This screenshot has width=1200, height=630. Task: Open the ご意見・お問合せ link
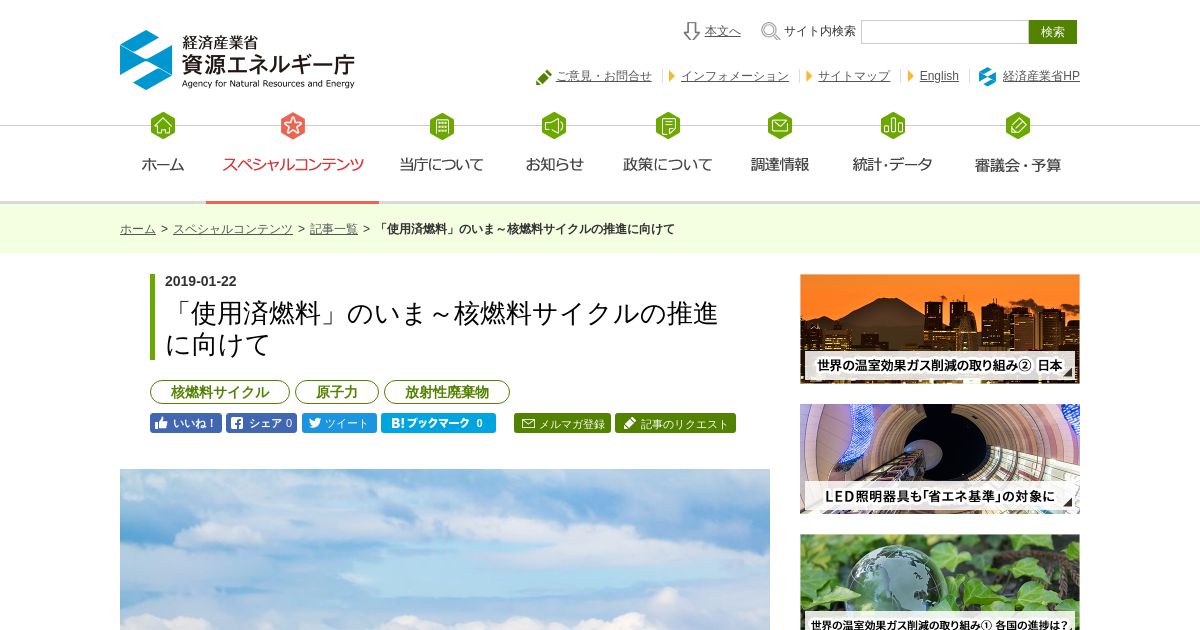(604, 76)
